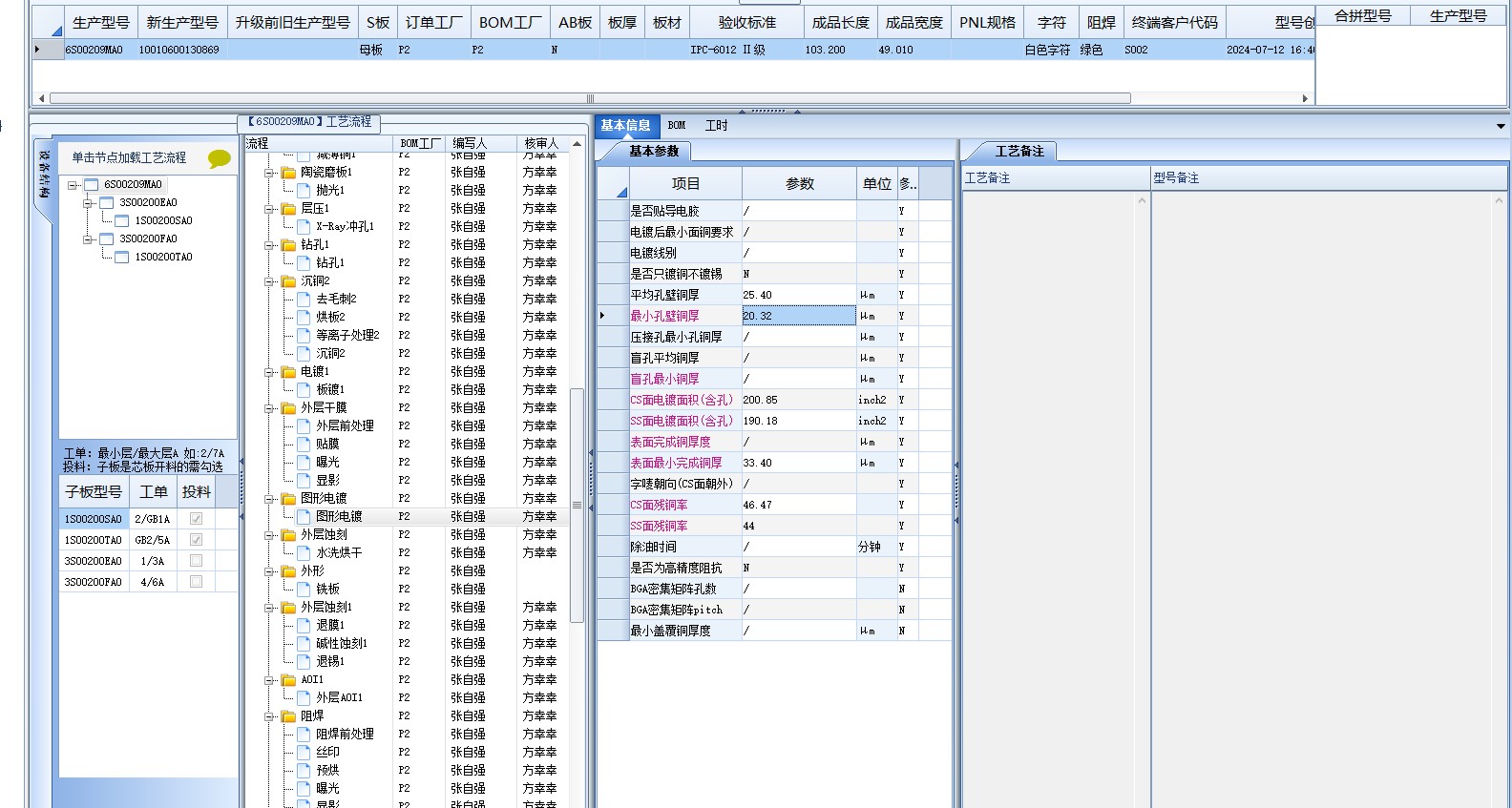Click the window icon beside 1S00200TA0 node
Viewport: 1512px width, 808px height.
pos(122,258)
